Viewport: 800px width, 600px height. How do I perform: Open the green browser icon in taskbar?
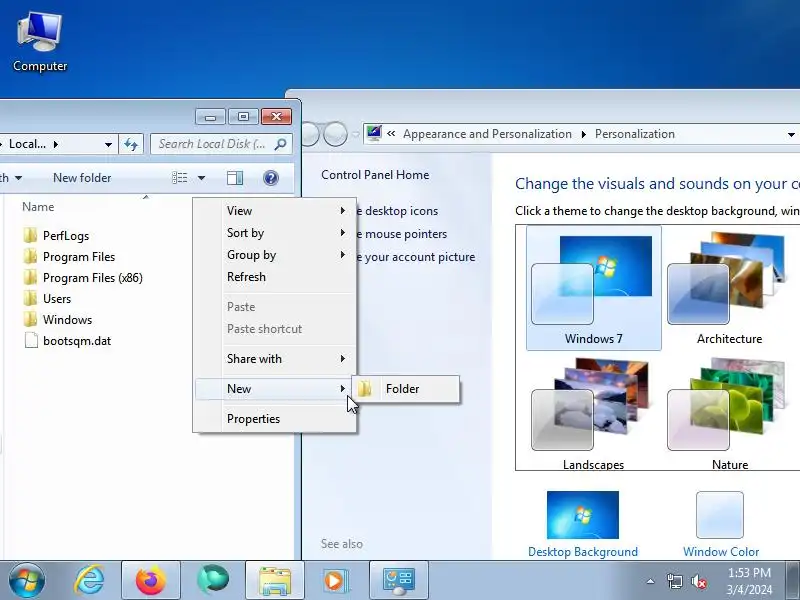[213, 580]
